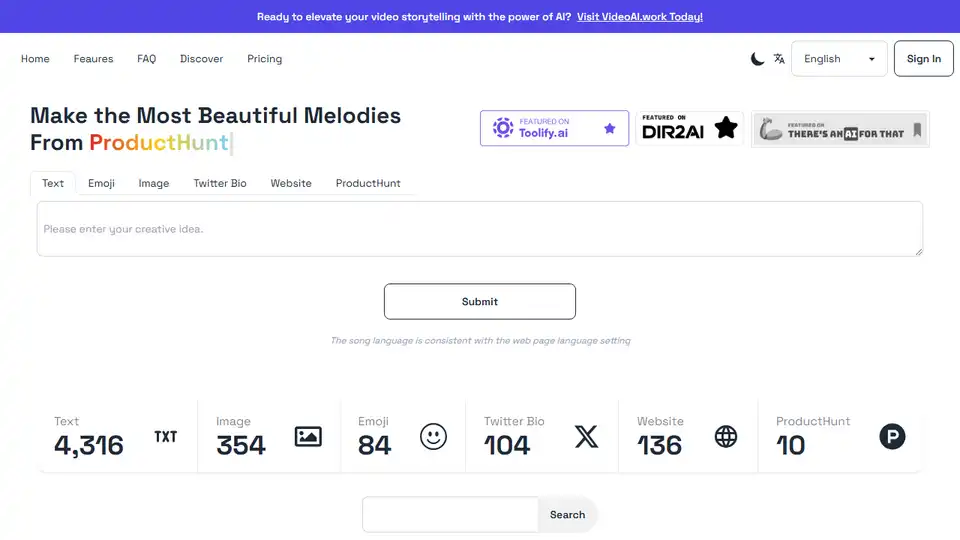Click the TXT icon in Text stats

click(165, 437)
